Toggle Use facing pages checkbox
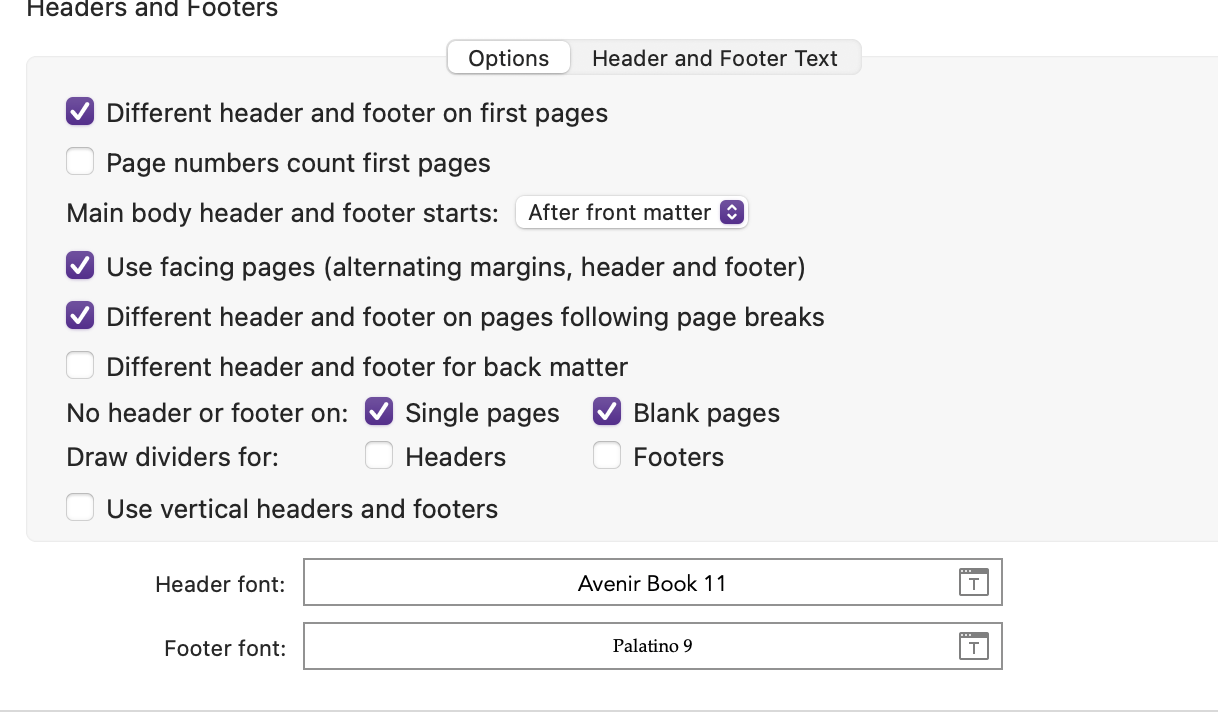 (x=80, y=266)
